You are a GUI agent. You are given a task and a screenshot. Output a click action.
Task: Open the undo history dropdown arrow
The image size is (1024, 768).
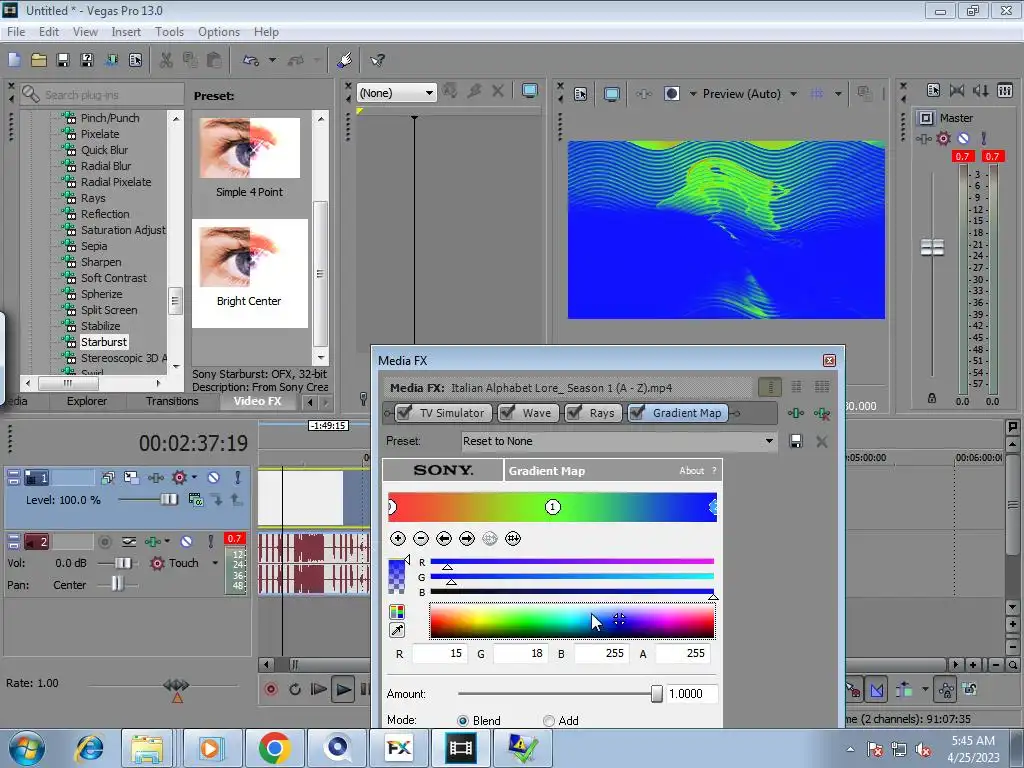pos(272,60)
